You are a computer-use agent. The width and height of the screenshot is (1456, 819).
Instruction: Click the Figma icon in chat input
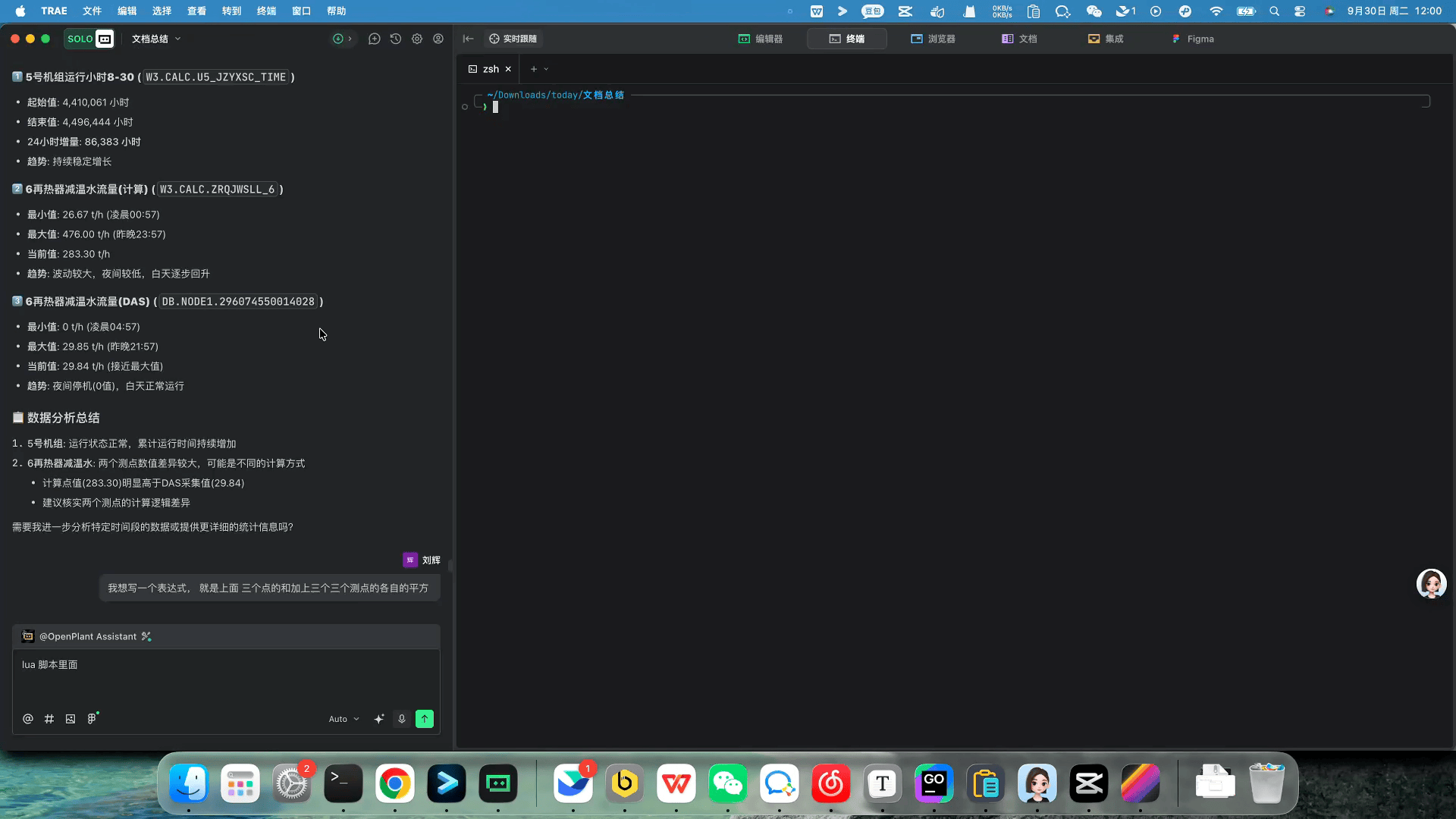point(93,719)
